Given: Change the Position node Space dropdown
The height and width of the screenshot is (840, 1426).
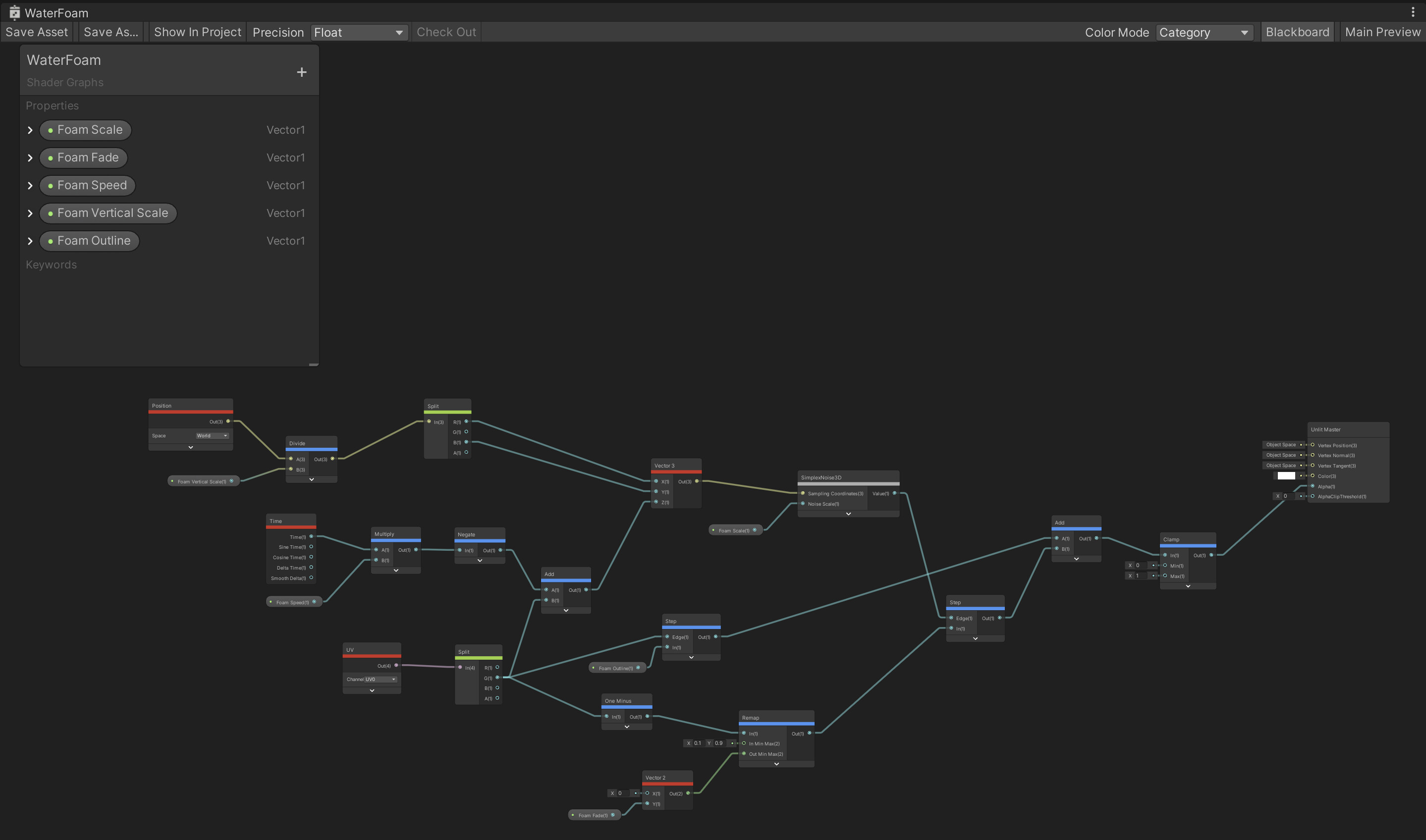Looking at the screenshot, I should [212, 435].
